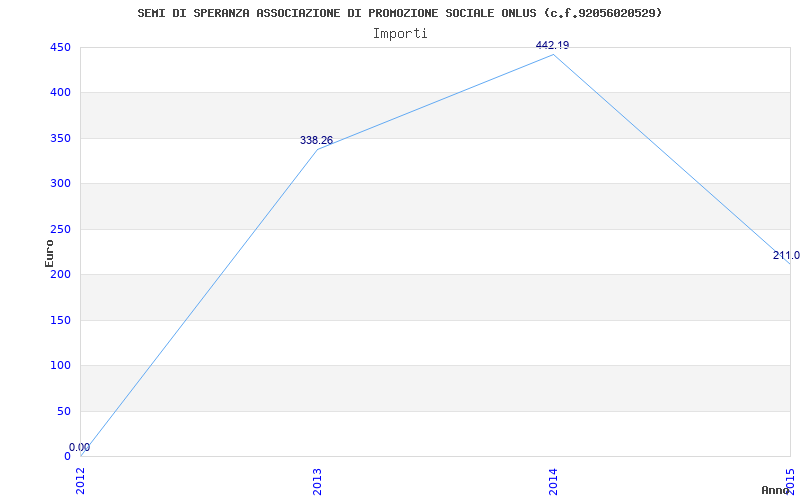
Task: Select the 211.0 data label at the 2015 point
Action: (x=786, y=255)
